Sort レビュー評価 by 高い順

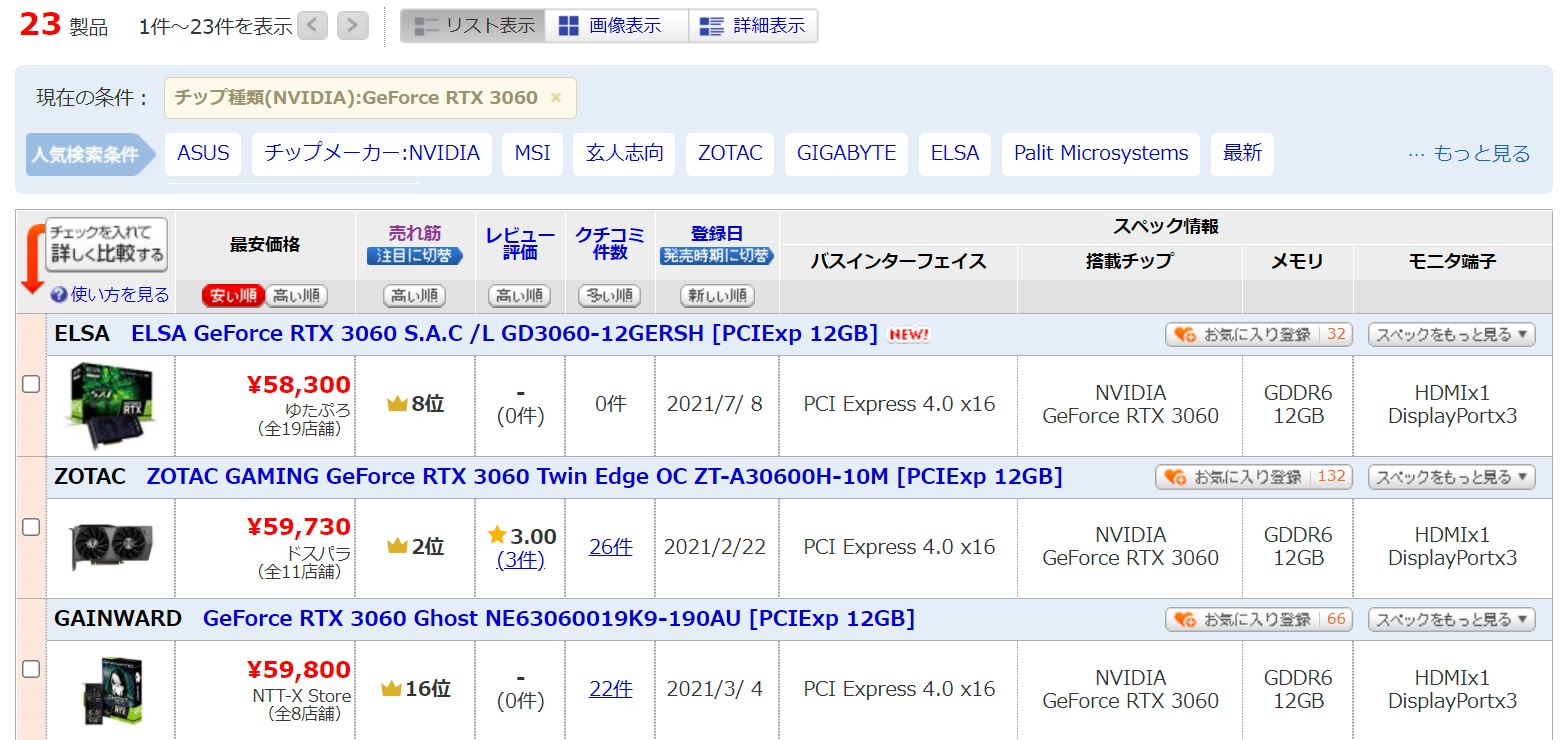520,296
